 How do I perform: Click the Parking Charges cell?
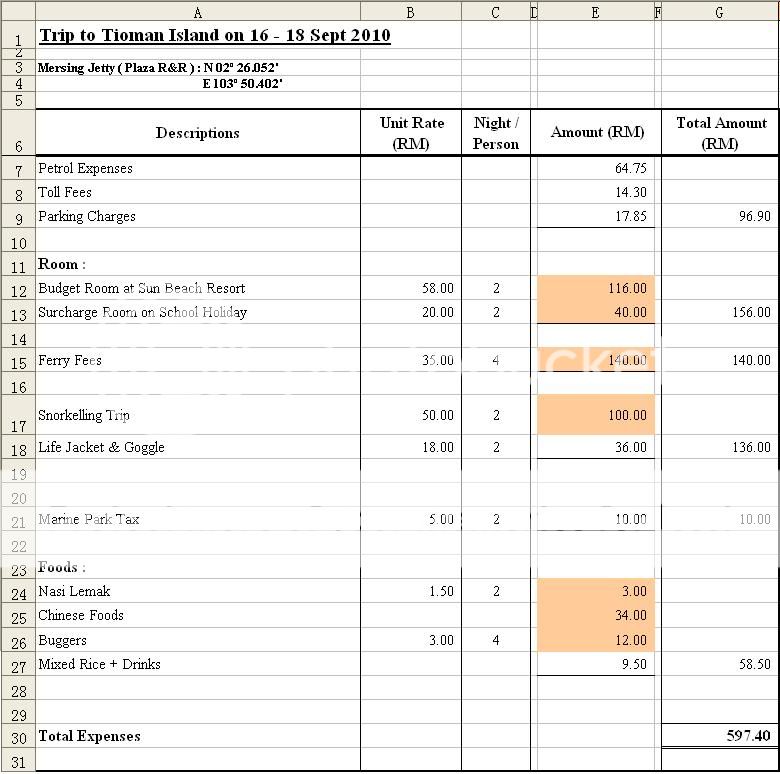tap(198, 216)
